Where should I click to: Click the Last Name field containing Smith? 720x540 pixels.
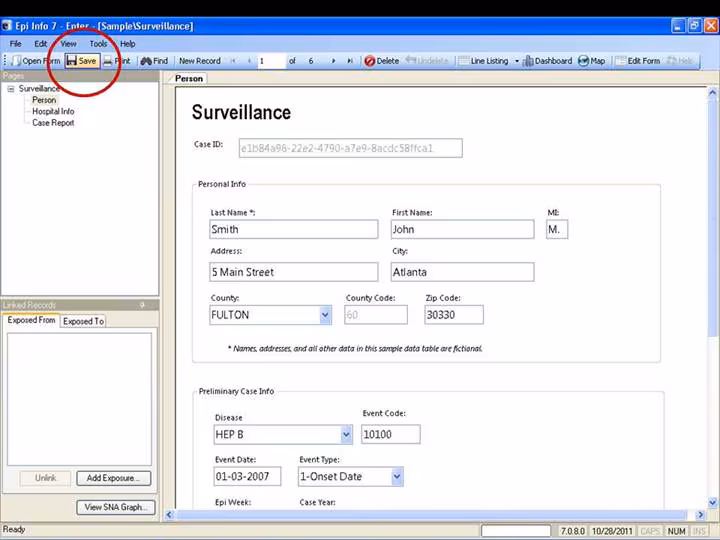pyautogui.click(x=293, y=229)
